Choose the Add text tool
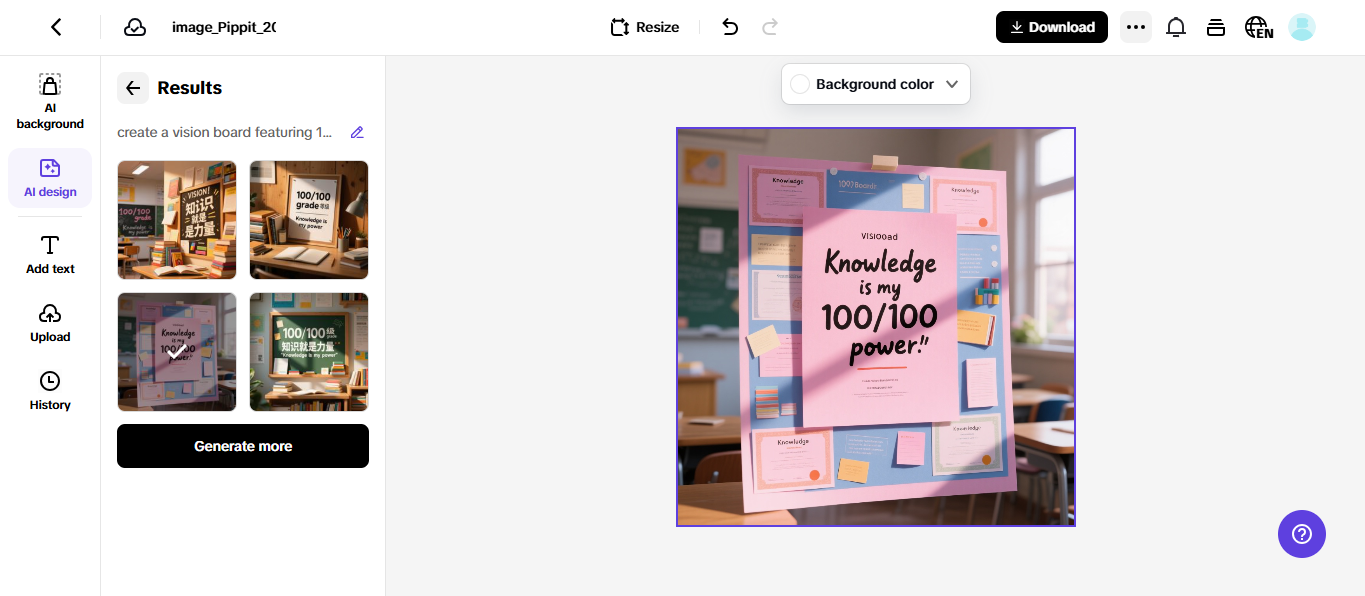The height and width of the screenshot is (596, 1365). pos(50,255)
